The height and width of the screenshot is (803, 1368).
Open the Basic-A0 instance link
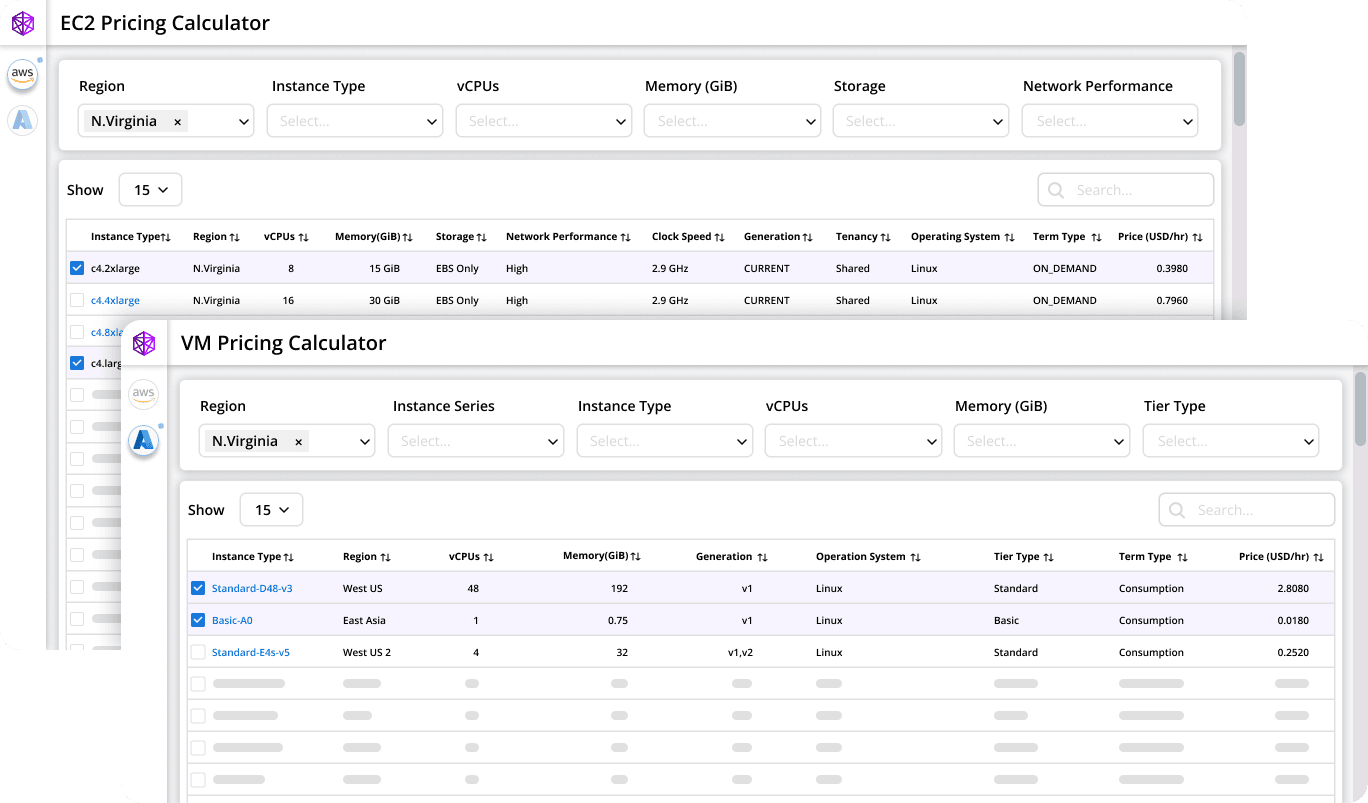[232, 620]
